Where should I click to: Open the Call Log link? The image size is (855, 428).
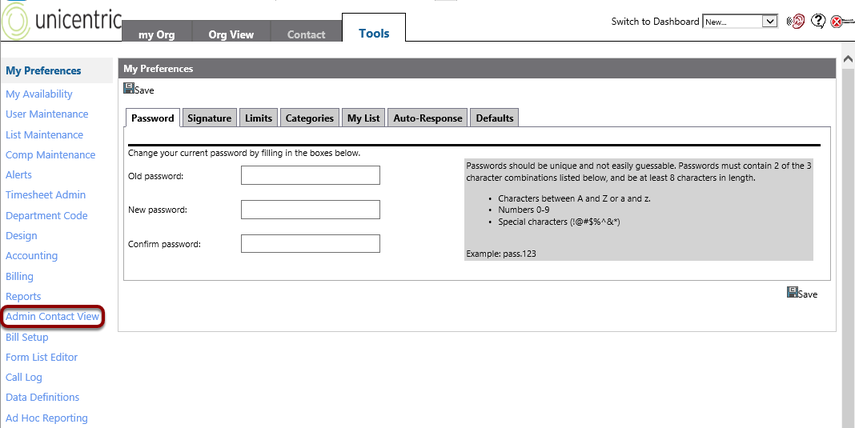coord(23,377)
